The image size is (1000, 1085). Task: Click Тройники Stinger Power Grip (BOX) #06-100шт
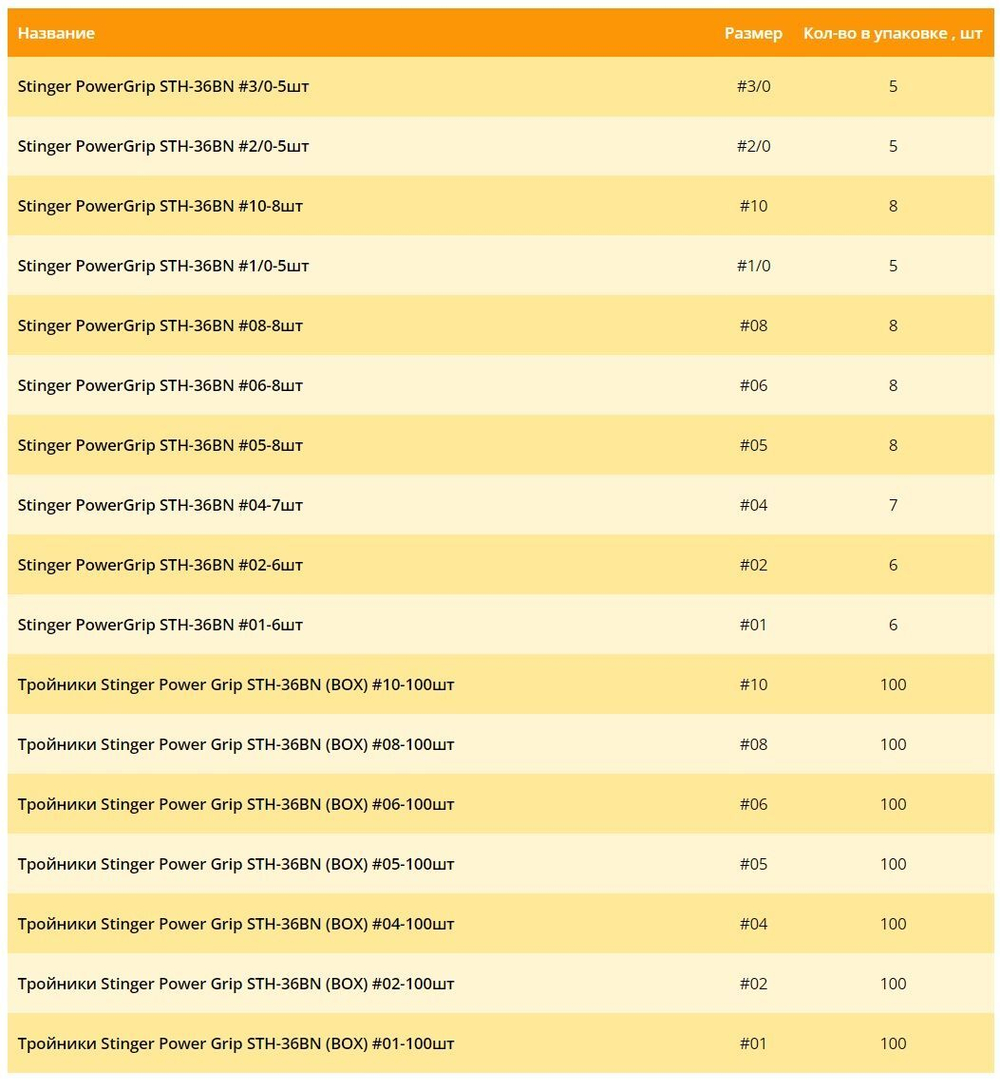point(236,804)
